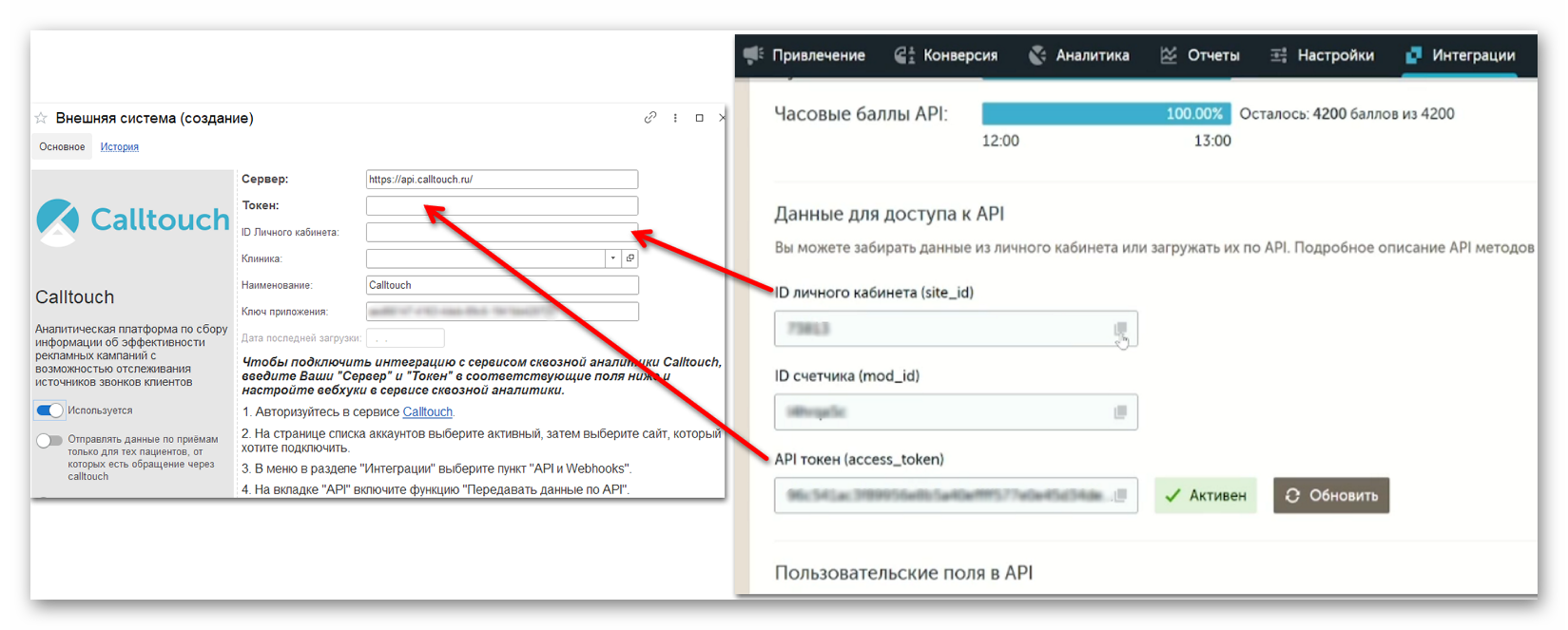1568x630 pixels.
Task: Click the 12:00 time label
Action: pos(1000,141)
